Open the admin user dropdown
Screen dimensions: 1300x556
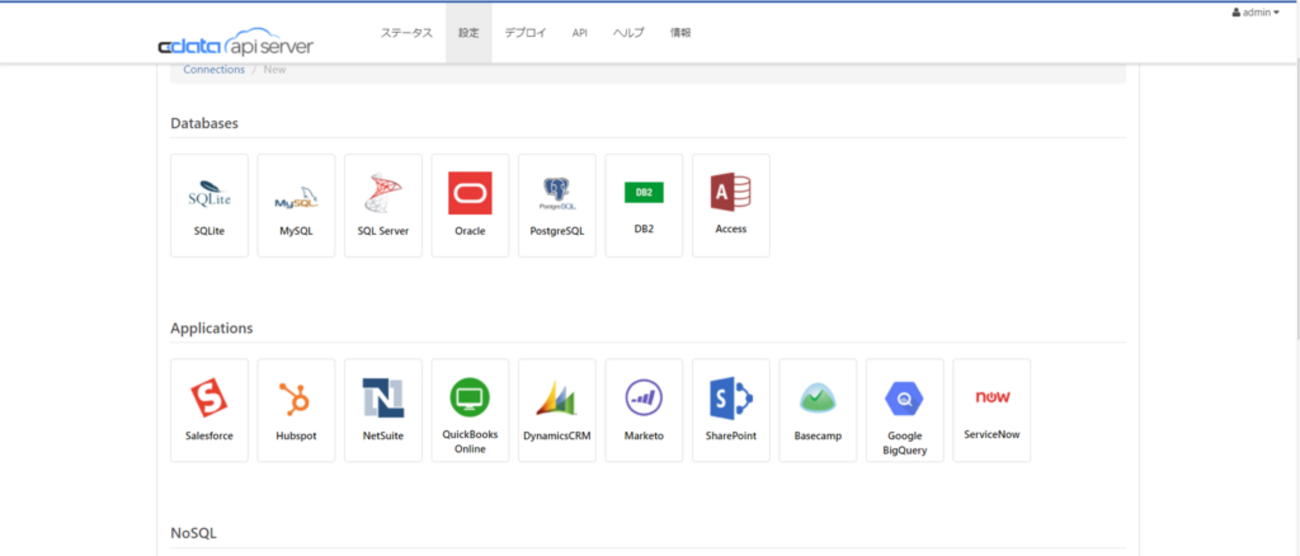[x=1255, y=13]
